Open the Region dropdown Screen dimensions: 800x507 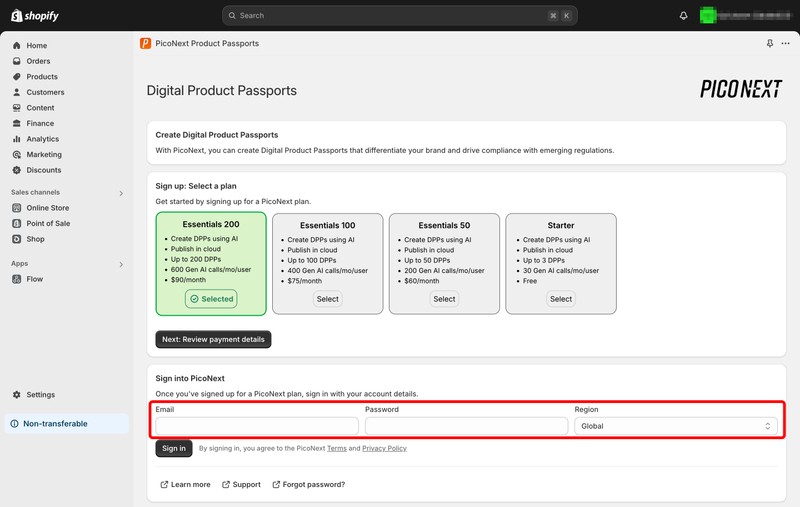tap(677, 426)
